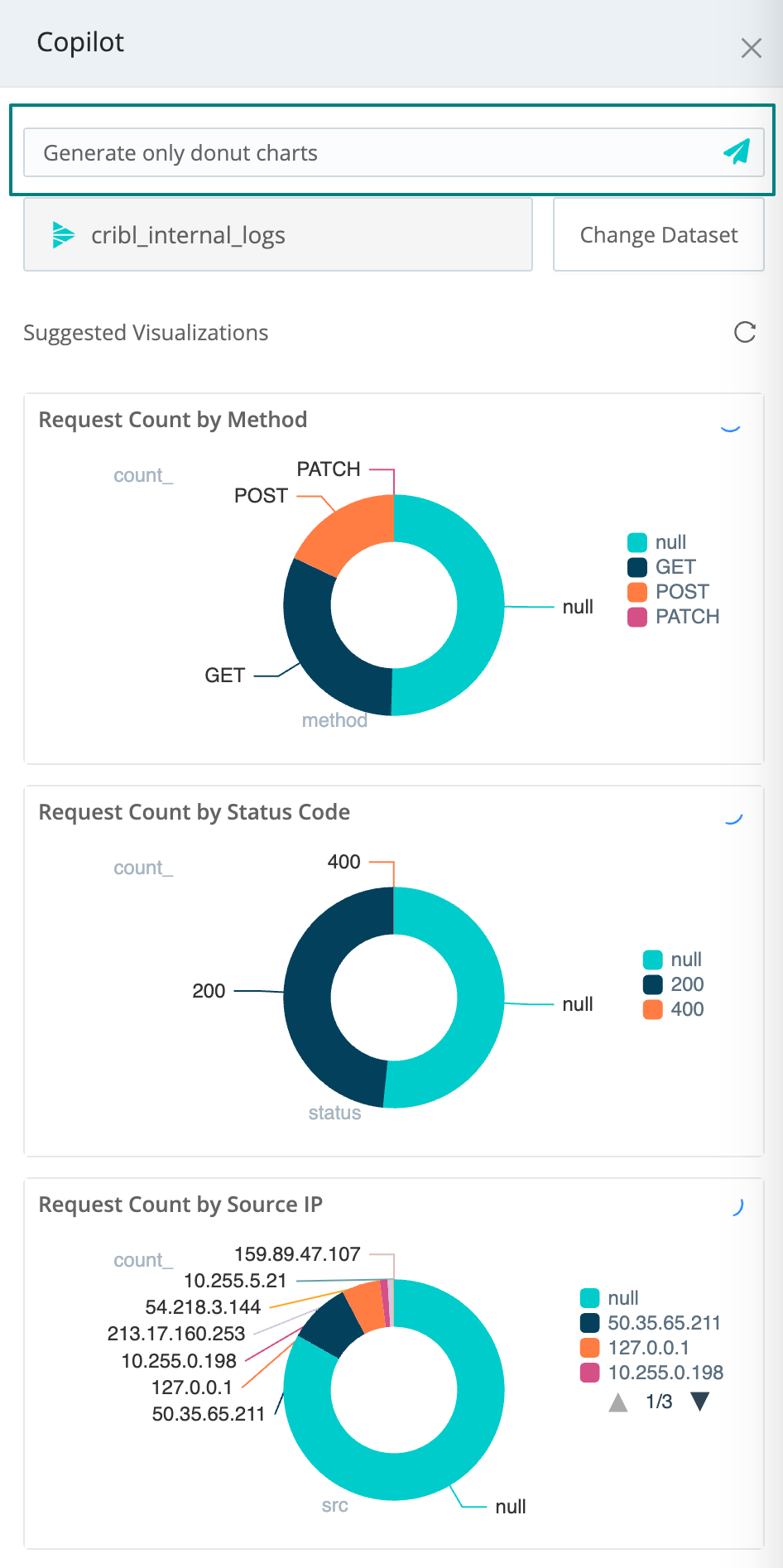
Task: Select the cribl_internal_logs dataset chip
Action: (278, 235)
